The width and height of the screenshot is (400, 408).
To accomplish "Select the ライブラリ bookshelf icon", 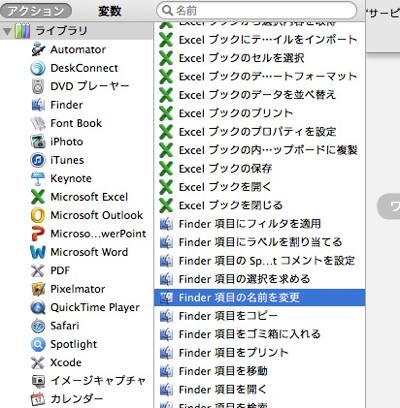I will [x=23, y=31].
